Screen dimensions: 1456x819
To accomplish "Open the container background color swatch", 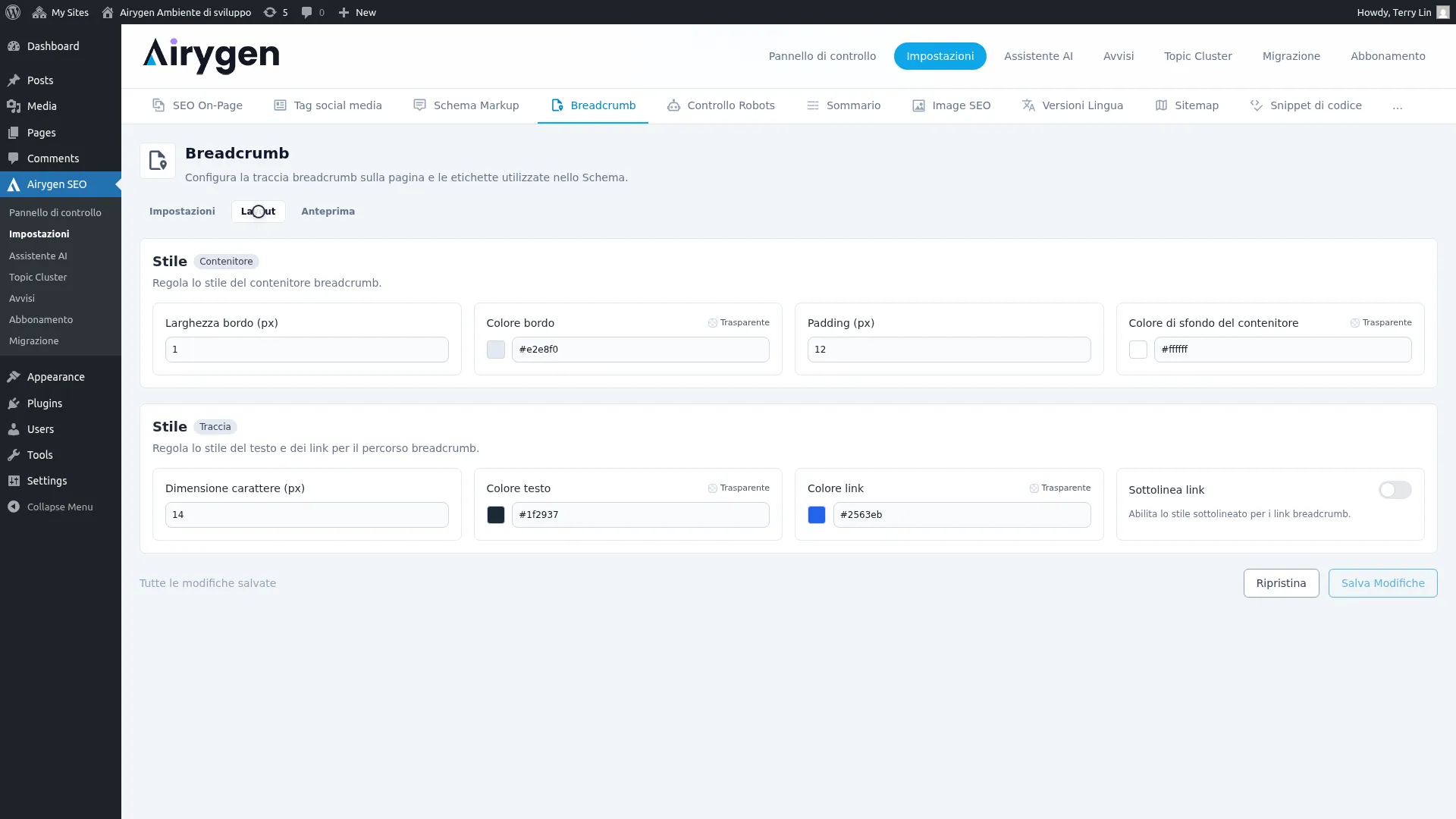I will 1138,350.
